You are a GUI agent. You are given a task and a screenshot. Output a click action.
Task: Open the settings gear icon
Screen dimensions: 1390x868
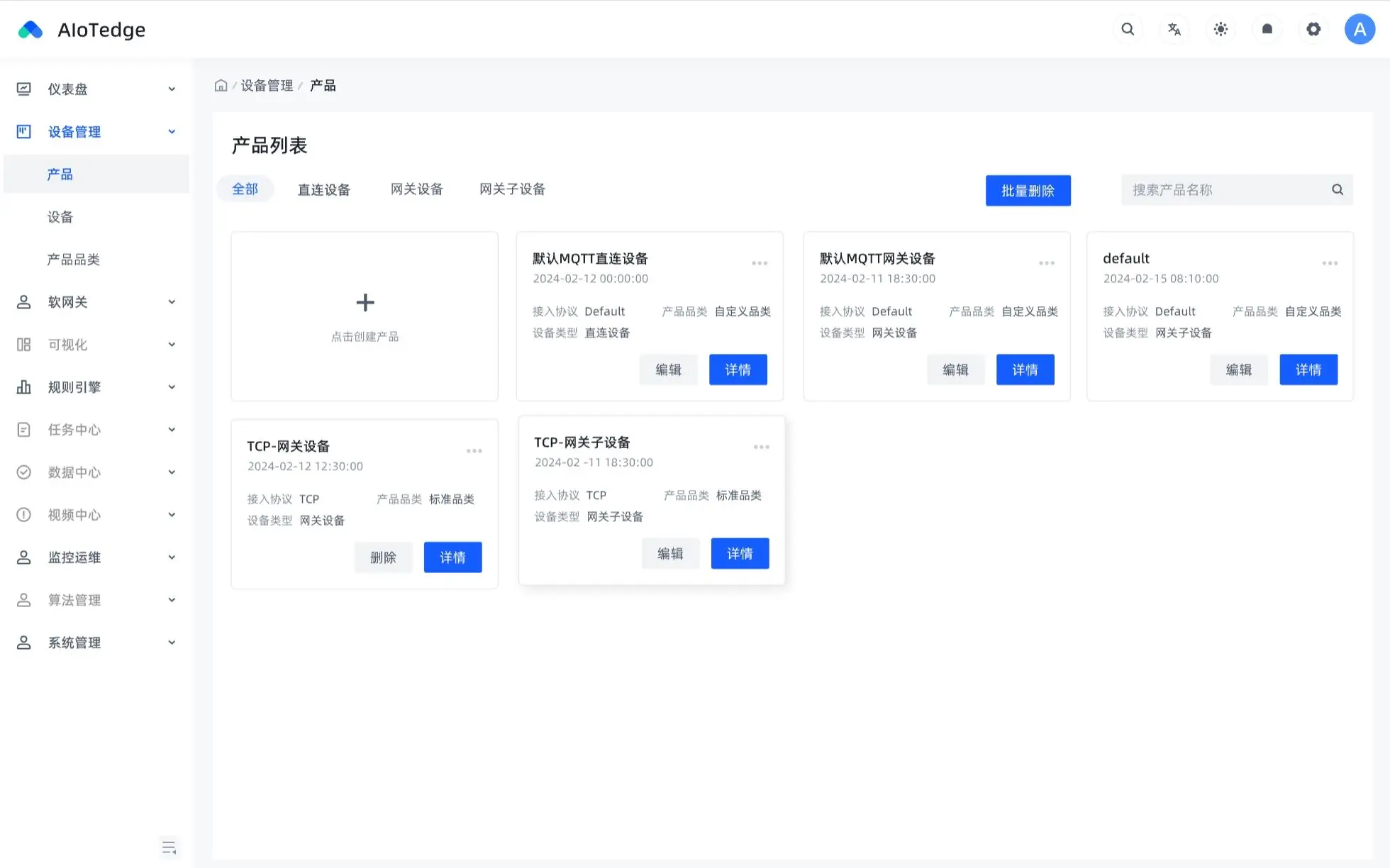[x=1313, y=29]
